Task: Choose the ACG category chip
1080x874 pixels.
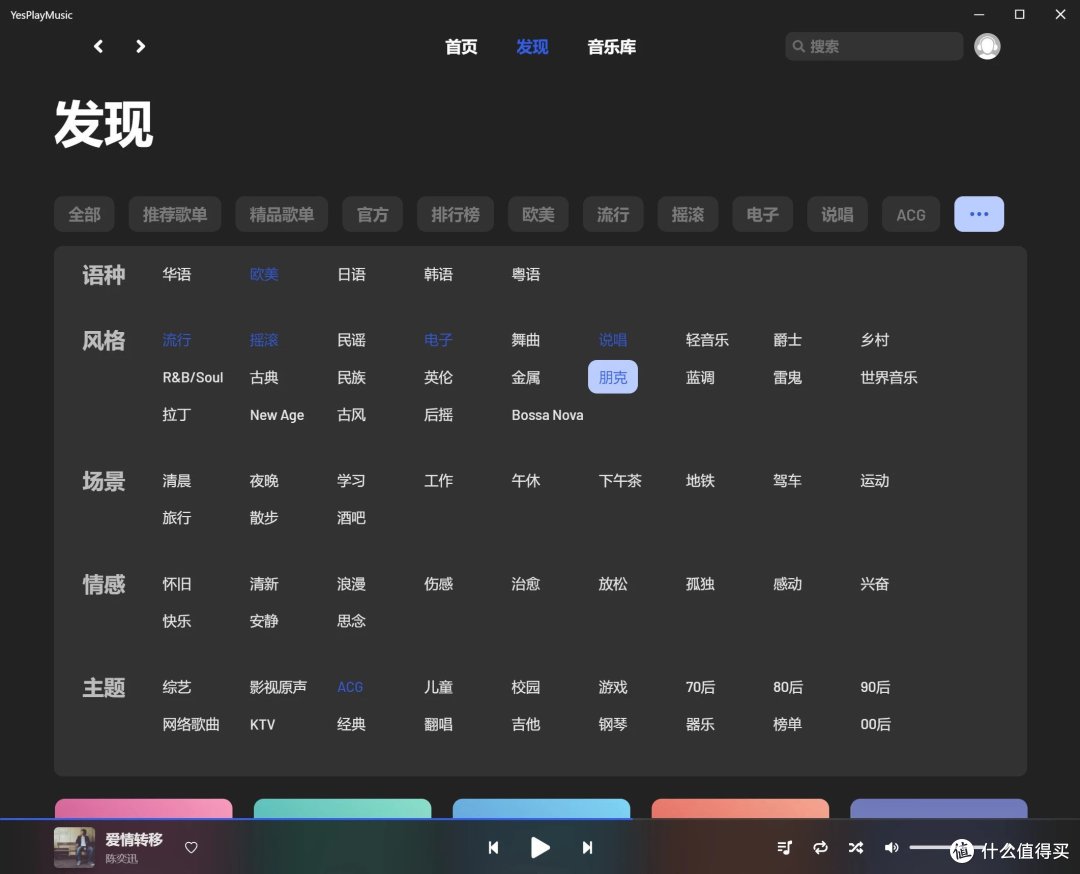Action: pyautogui.click(x=910, y=213)
